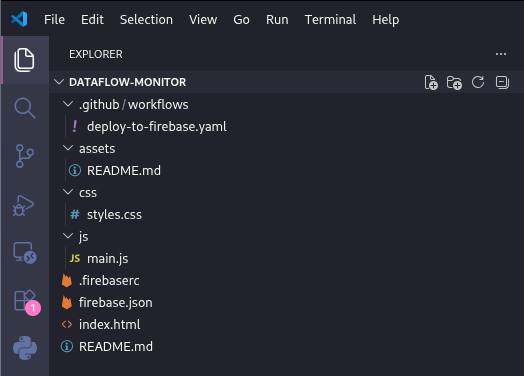Open the Search view in activity bar
Screen dimensions: 524x376
click(25, 108)
